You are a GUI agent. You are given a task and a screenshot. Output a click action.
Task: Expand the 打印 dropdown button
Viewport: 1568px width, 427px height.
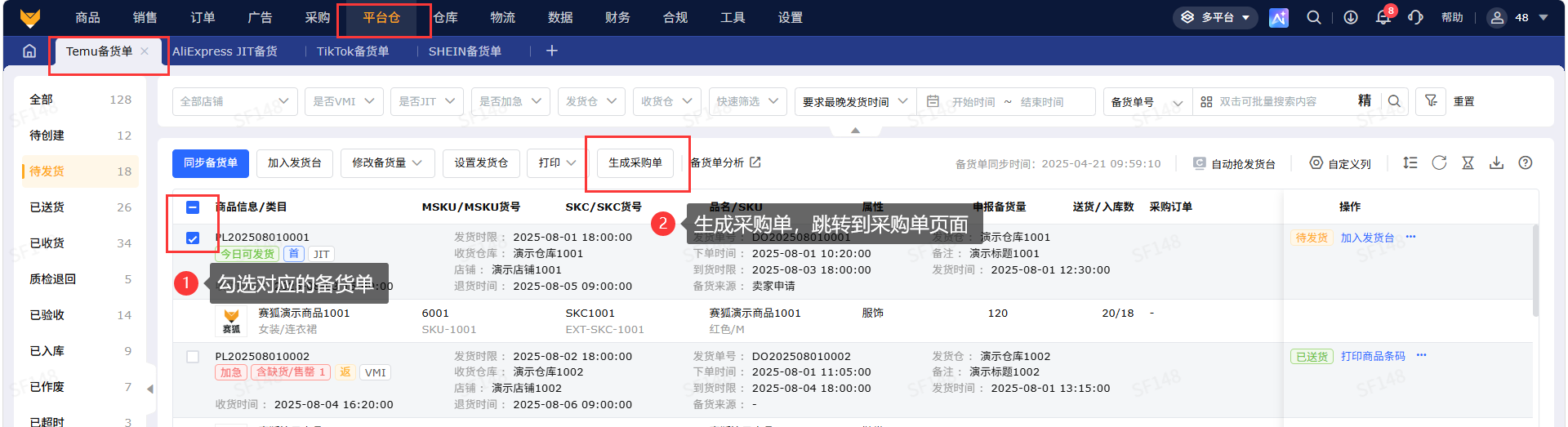557,163
